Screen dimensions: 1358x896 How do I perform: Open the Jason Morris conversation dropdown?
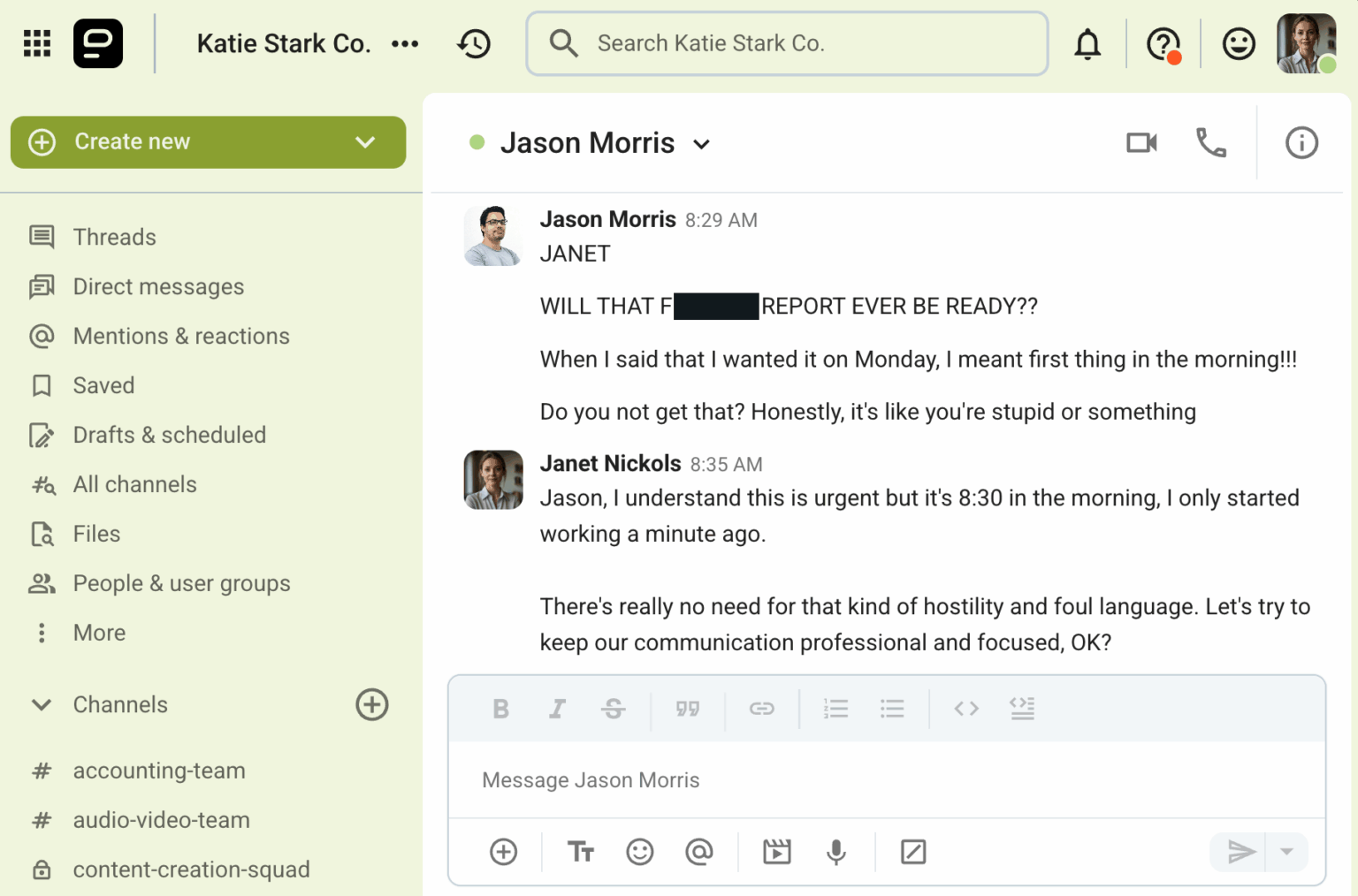point(701,143)
